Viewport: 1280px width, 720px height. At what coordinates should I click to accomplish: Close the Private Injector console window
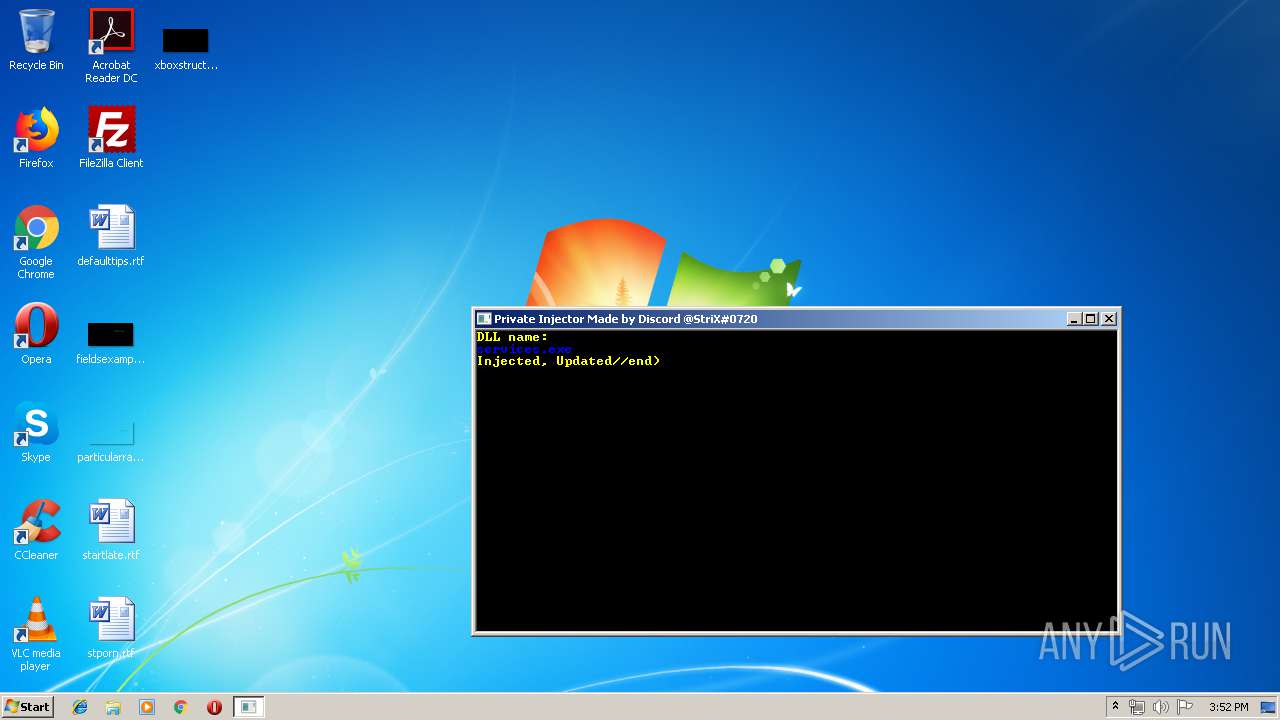[1109, 319]
